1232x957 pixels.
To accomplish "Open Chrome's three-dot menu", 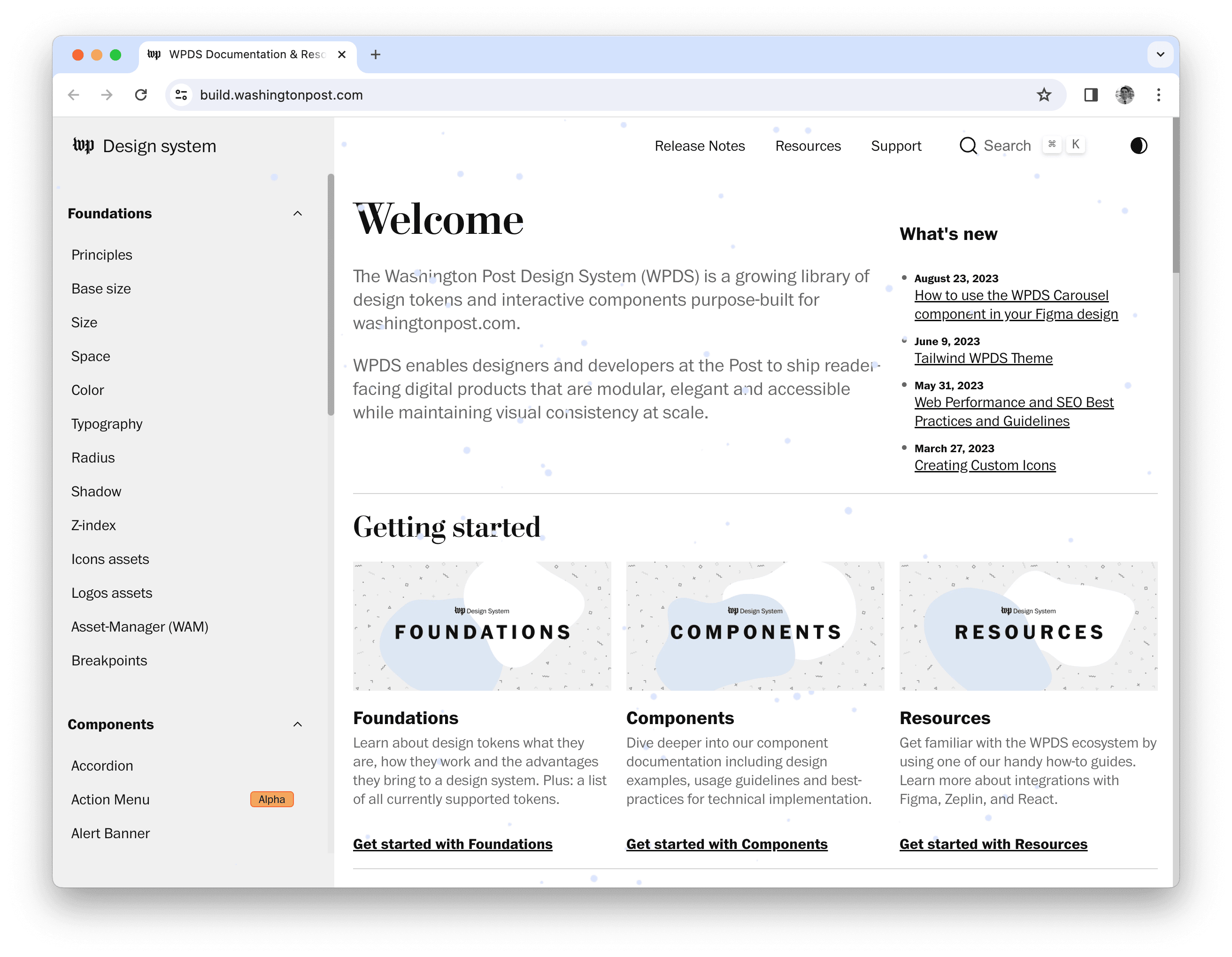I will click(x=1159, y=95).
